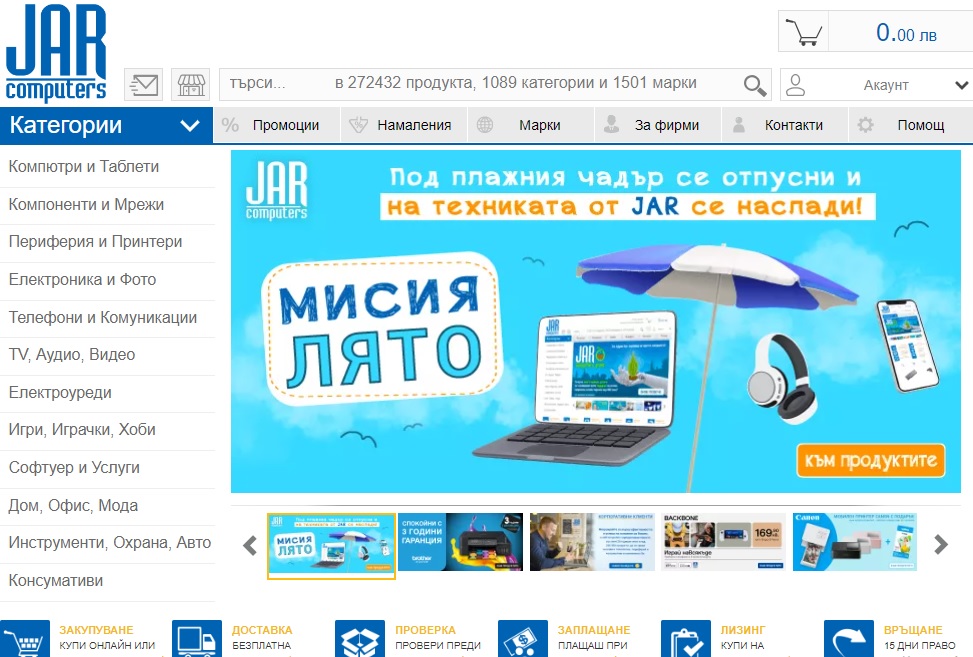The image size is (973, 657).
Task: Select the Brother 3 години гаранция thumbnail
Action: coord(460,542)
